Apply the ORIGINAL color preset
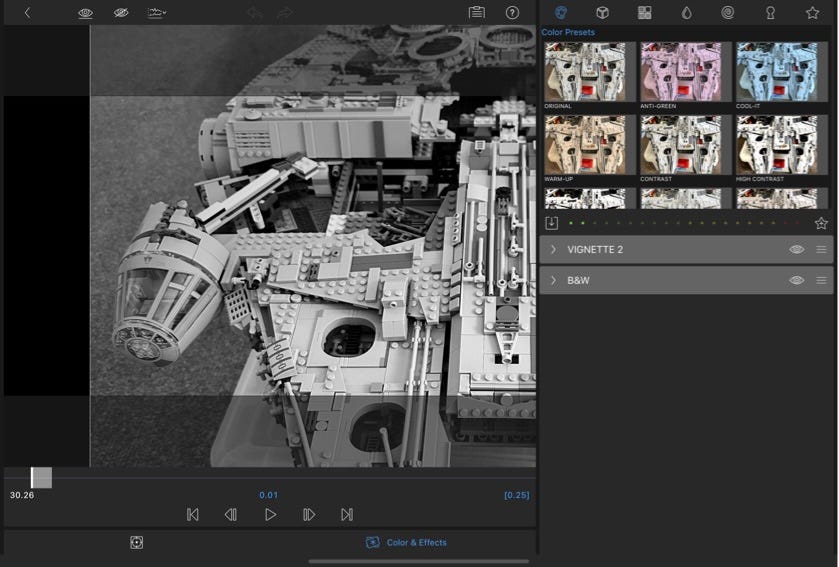The image size is (839, 567). pos(590,72)
